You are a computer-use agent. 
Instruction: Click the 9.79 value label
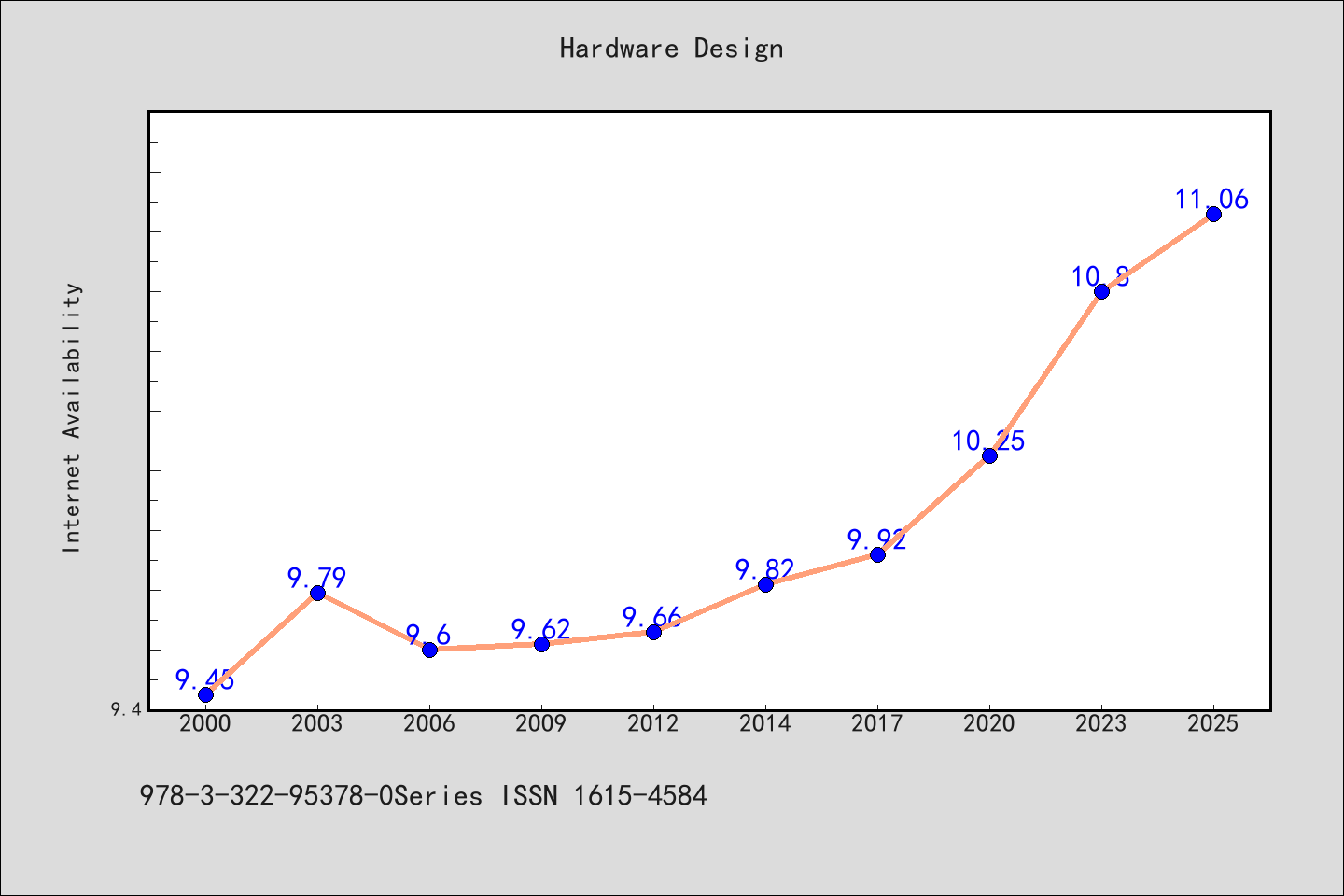pyautogui.click(x=317, y=578)
